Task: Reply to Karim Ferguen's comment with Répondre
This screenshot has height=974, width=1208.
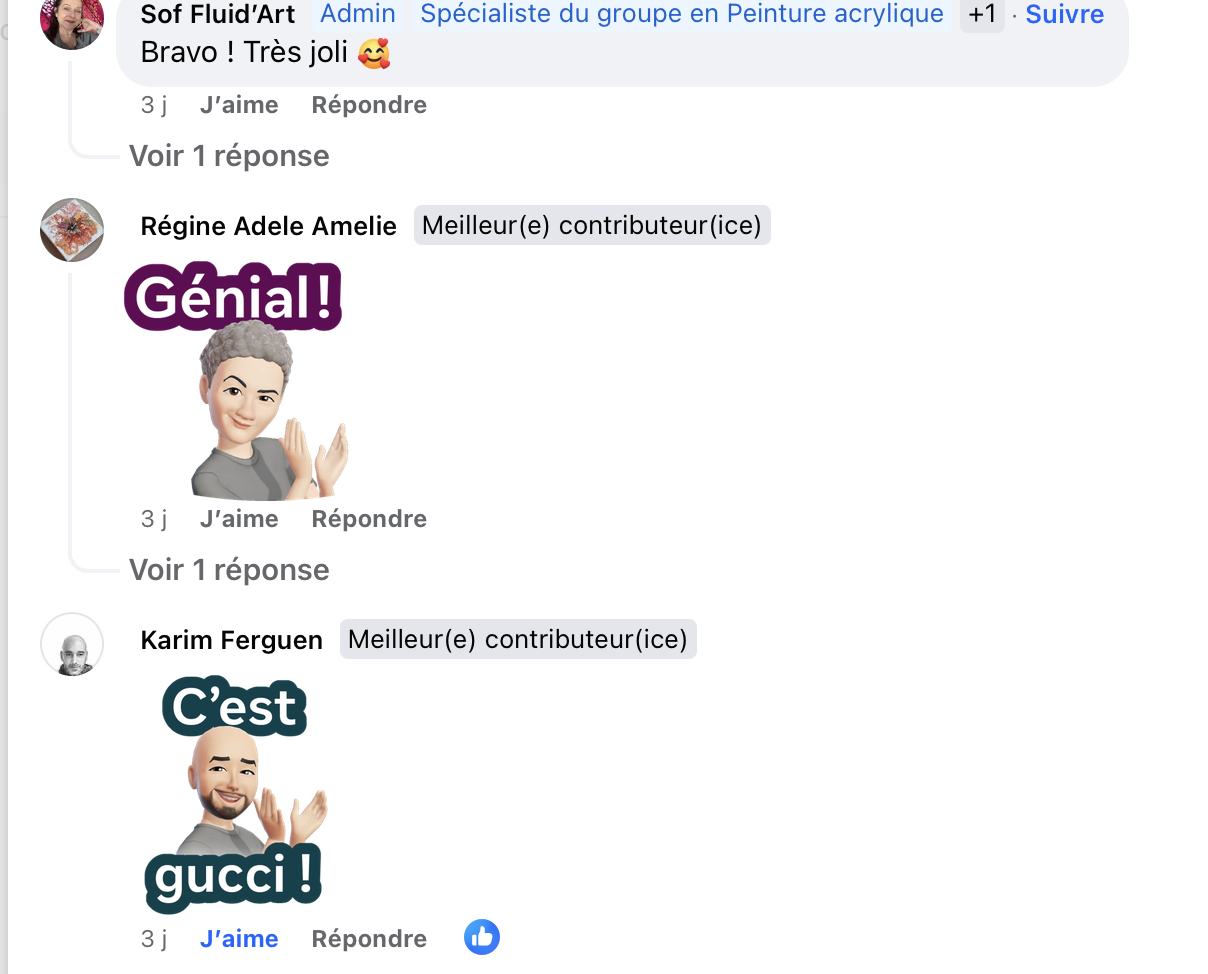Action: 369,939
